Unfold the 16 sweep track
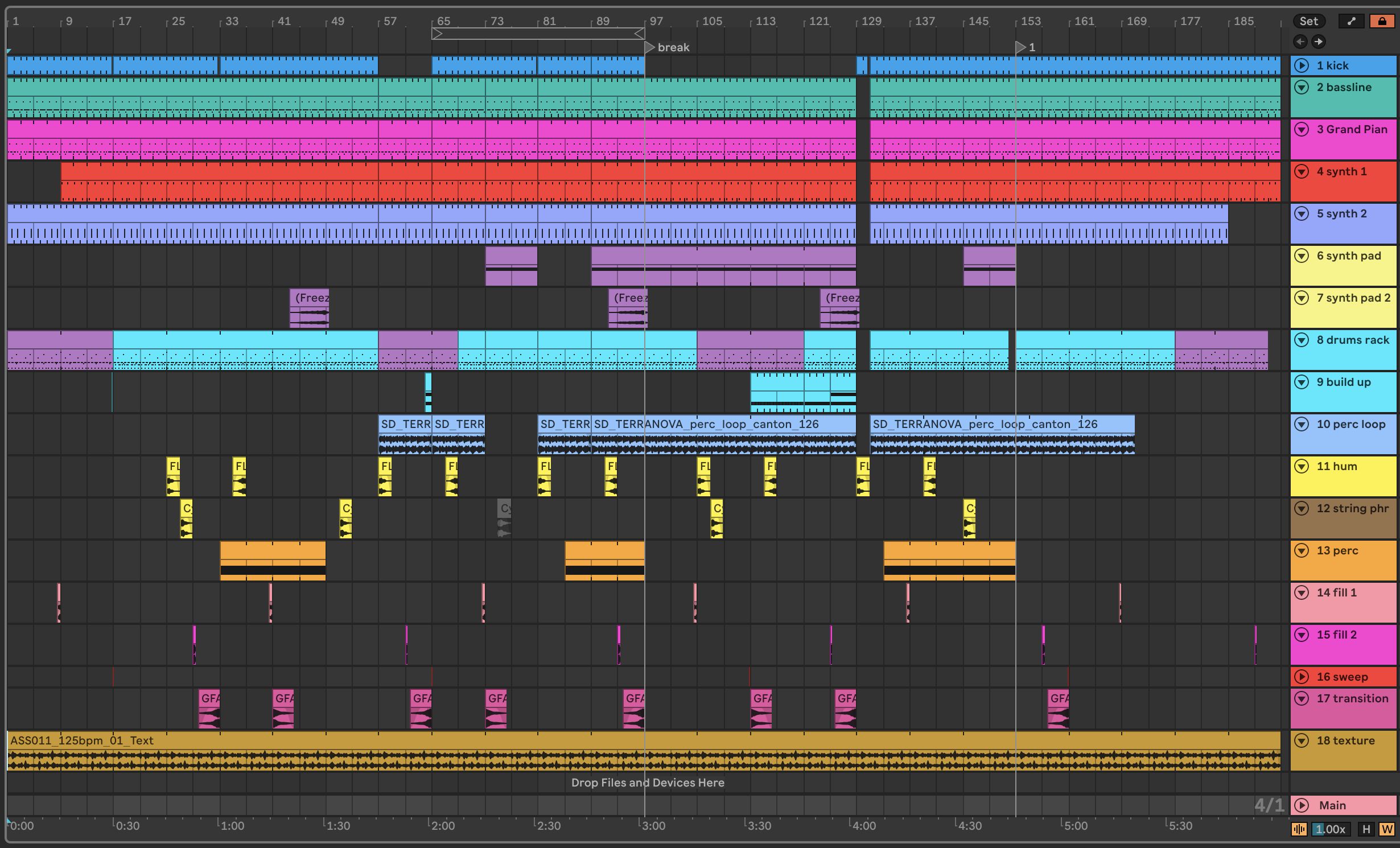 coord(1302,677)
